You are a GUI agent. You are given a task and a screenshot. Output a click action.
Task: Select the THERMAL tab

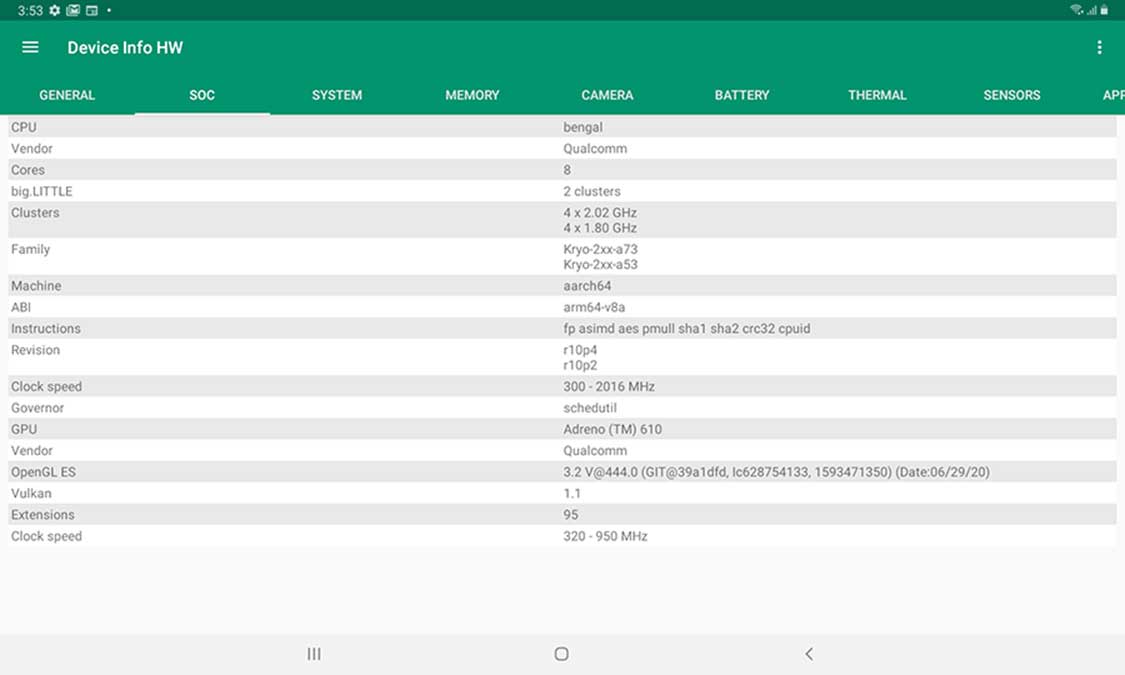877,95
